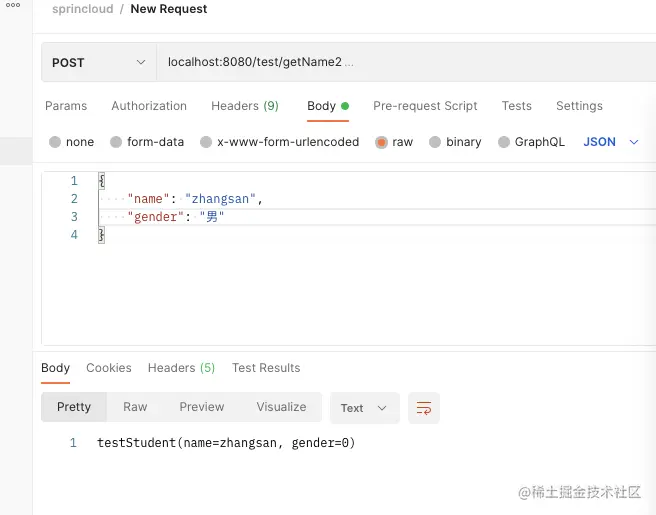Image resolution: width=656 pixels, height=515 pixels.
Task: Open the Authorization tab
Action: [149, 106]
